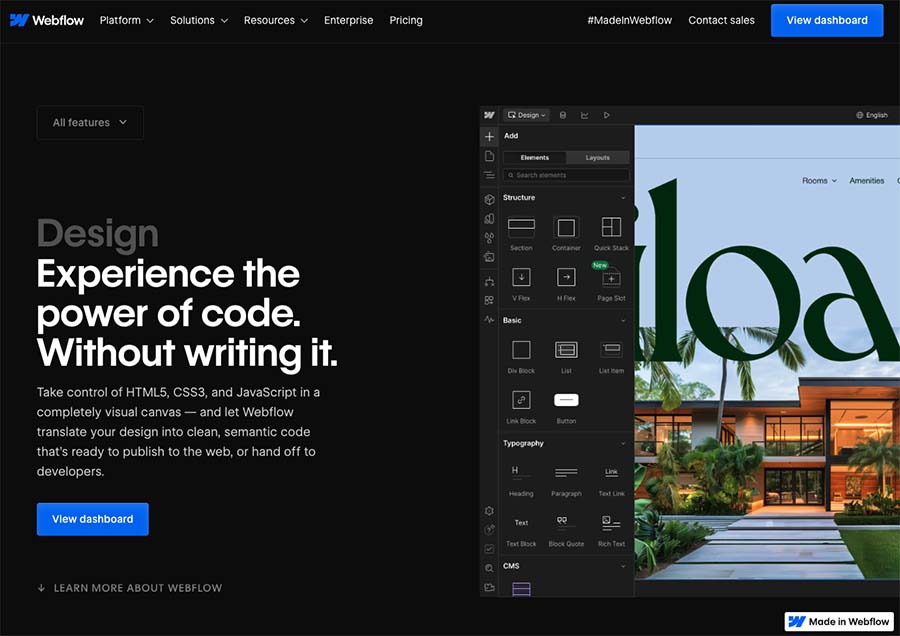Click the Search elements field
The width and height of the screenshot is (900, 636).
[x=566, y=175]
